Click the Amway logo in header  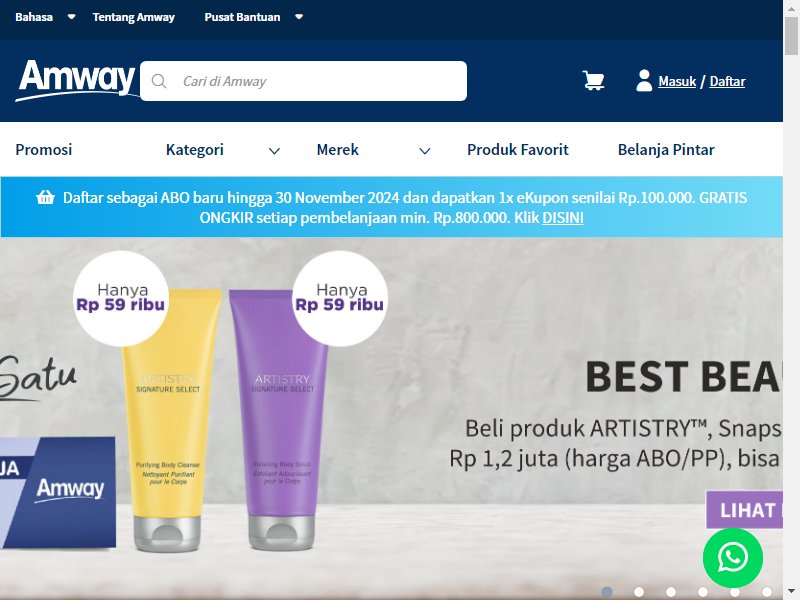point(78,80)
